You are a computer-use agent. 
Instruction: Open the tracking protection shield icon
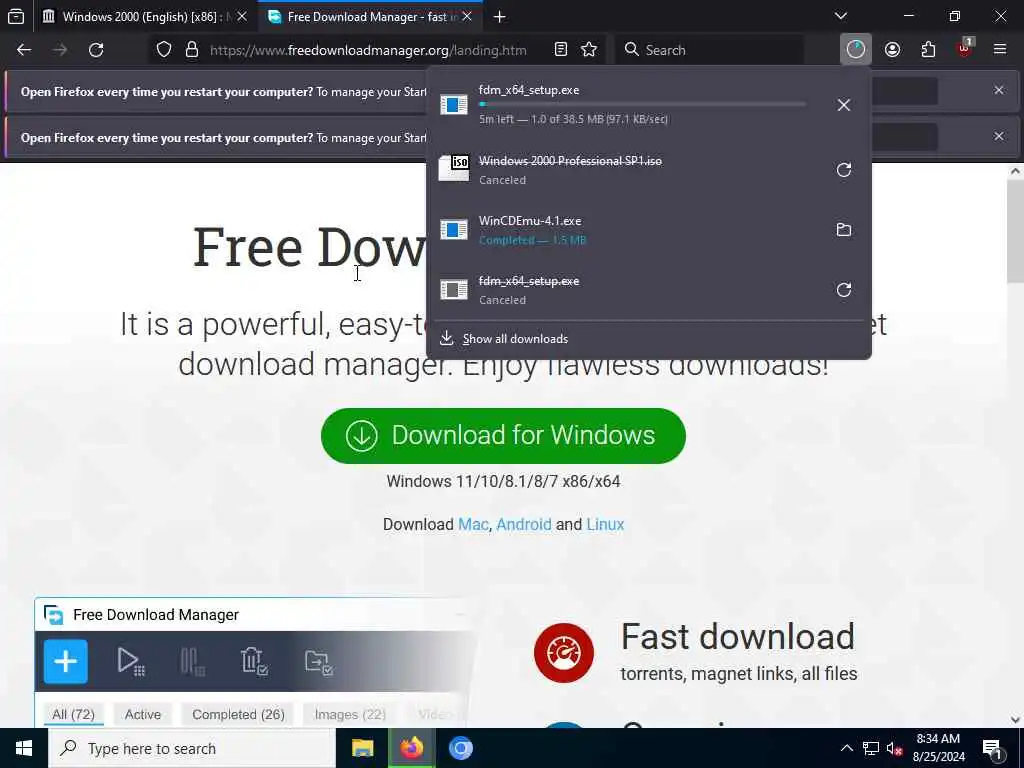164,50
